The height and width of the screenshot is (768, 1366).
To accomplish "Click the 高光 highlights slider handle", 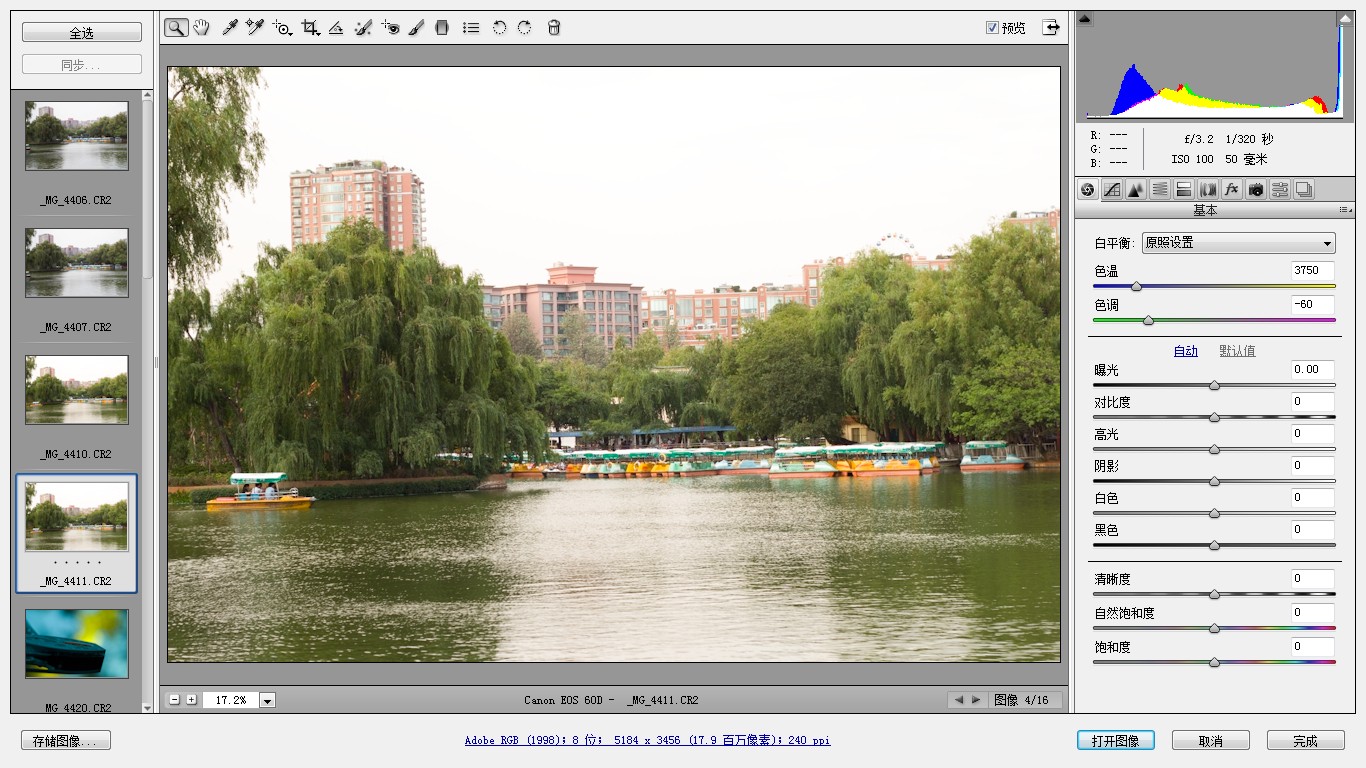I will coord(1214,449).
